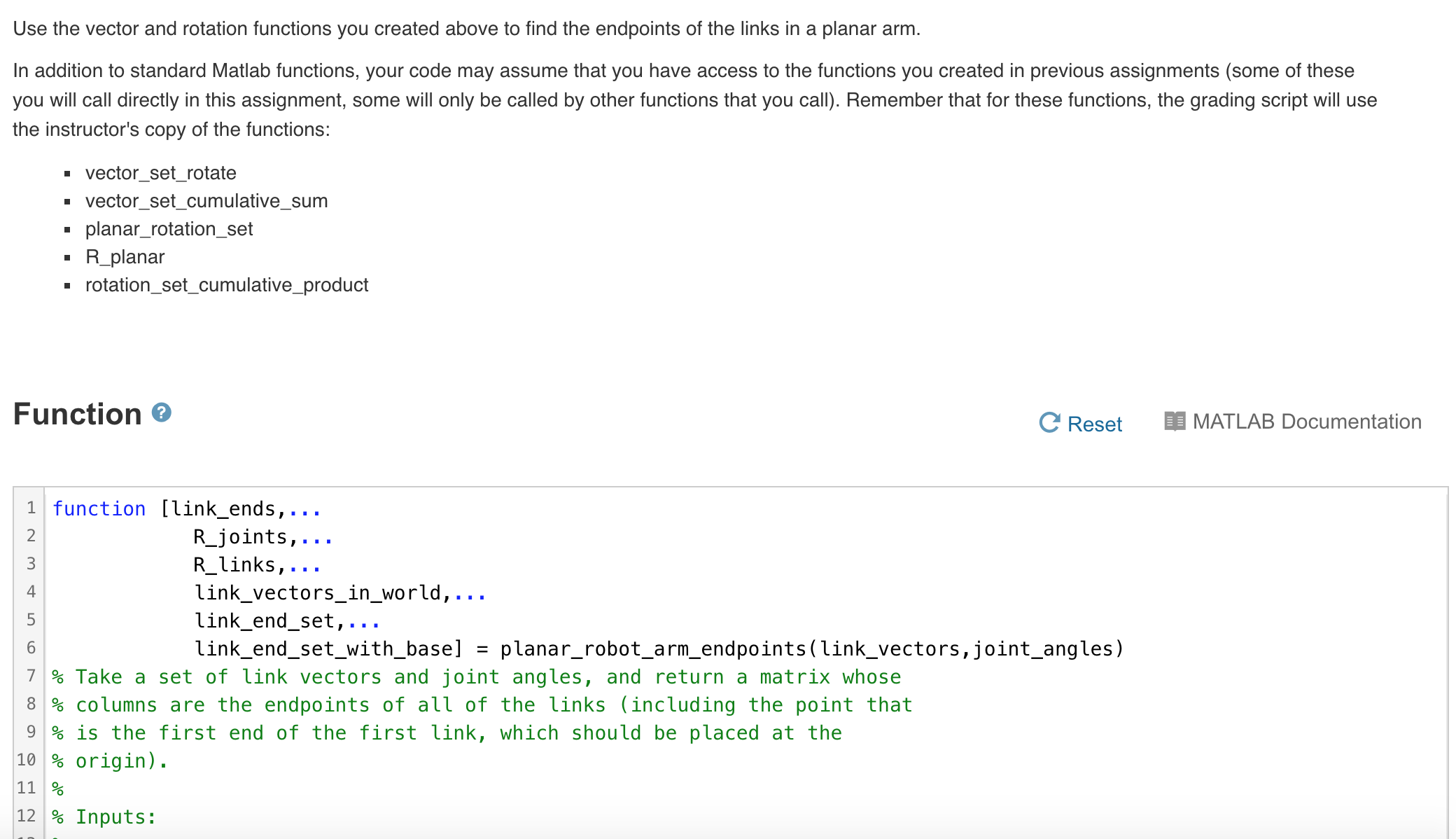The height and width of the screenshot is (839, 1456).
Task: Click the code editor right edge scrollbar
Action: click(1443, 658)
